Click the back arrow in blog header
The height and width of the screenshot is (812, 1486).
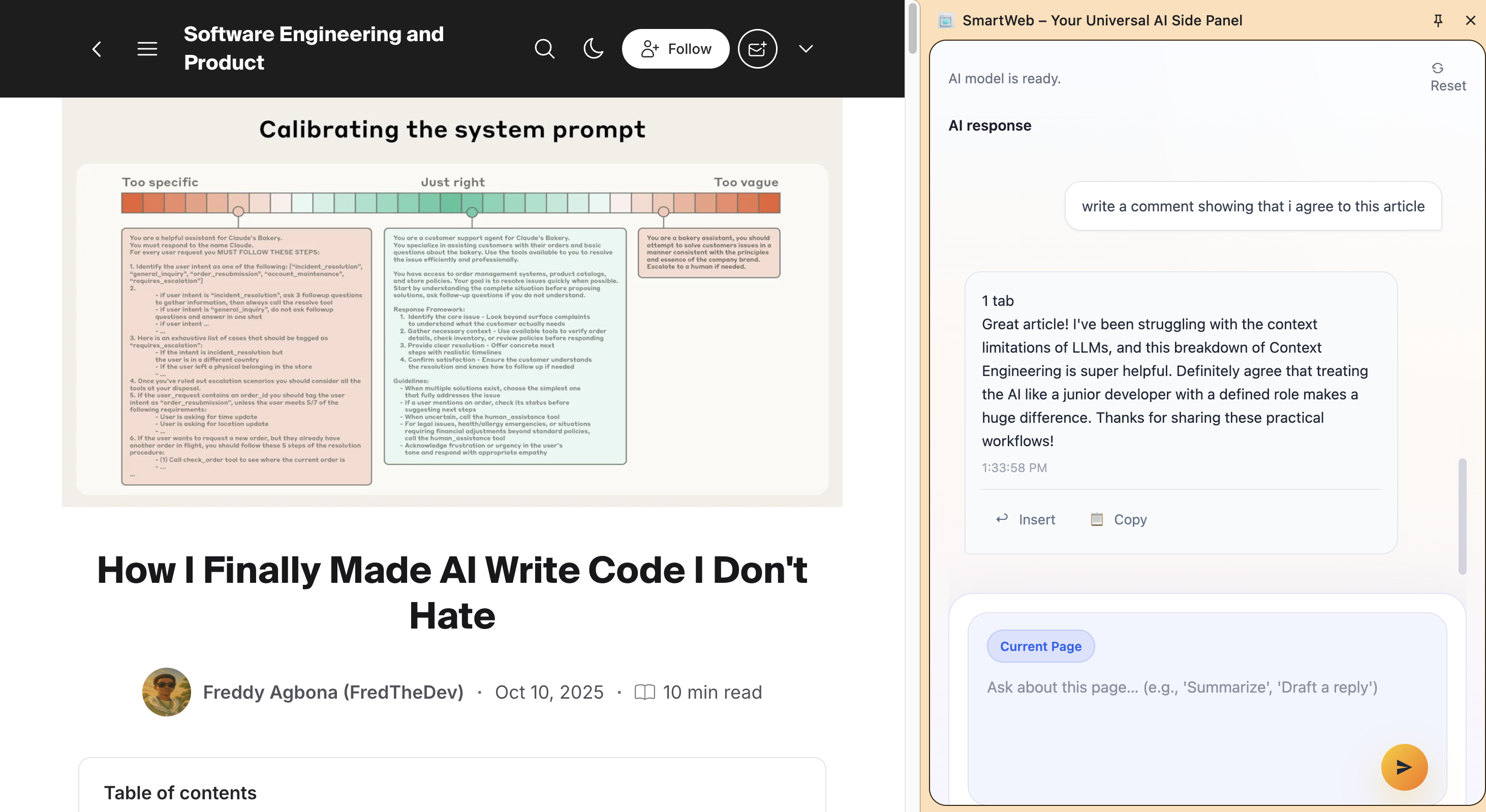(x=97, y=49)
